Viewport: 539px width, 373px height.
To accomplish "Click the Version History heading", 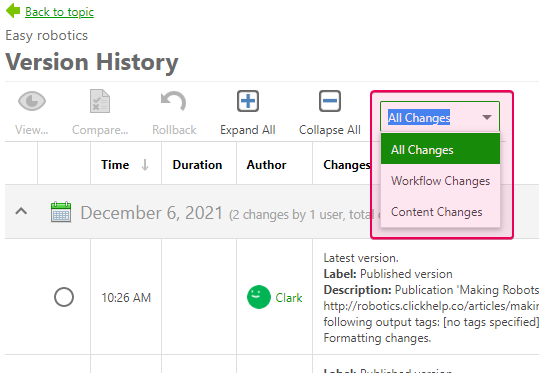I will click(92, 62).
